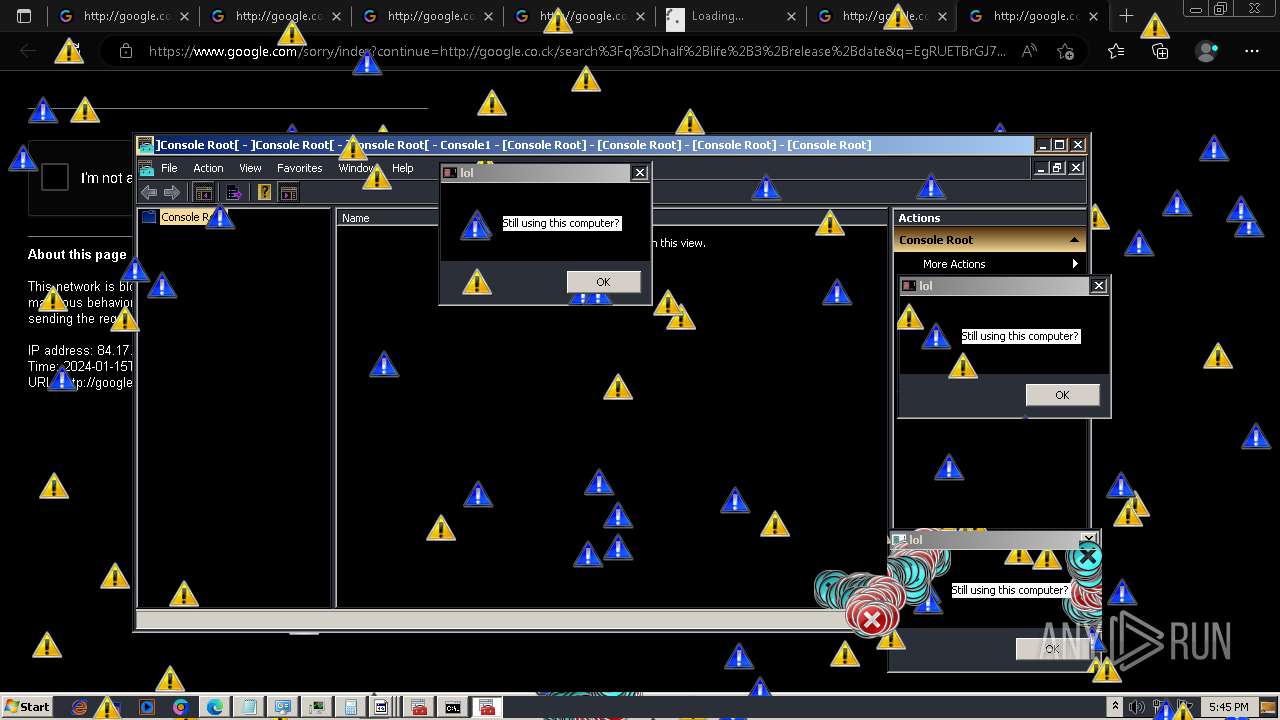Collapse Console Root section in Actions pane

pyautogui.click(x=1075, y=240)
